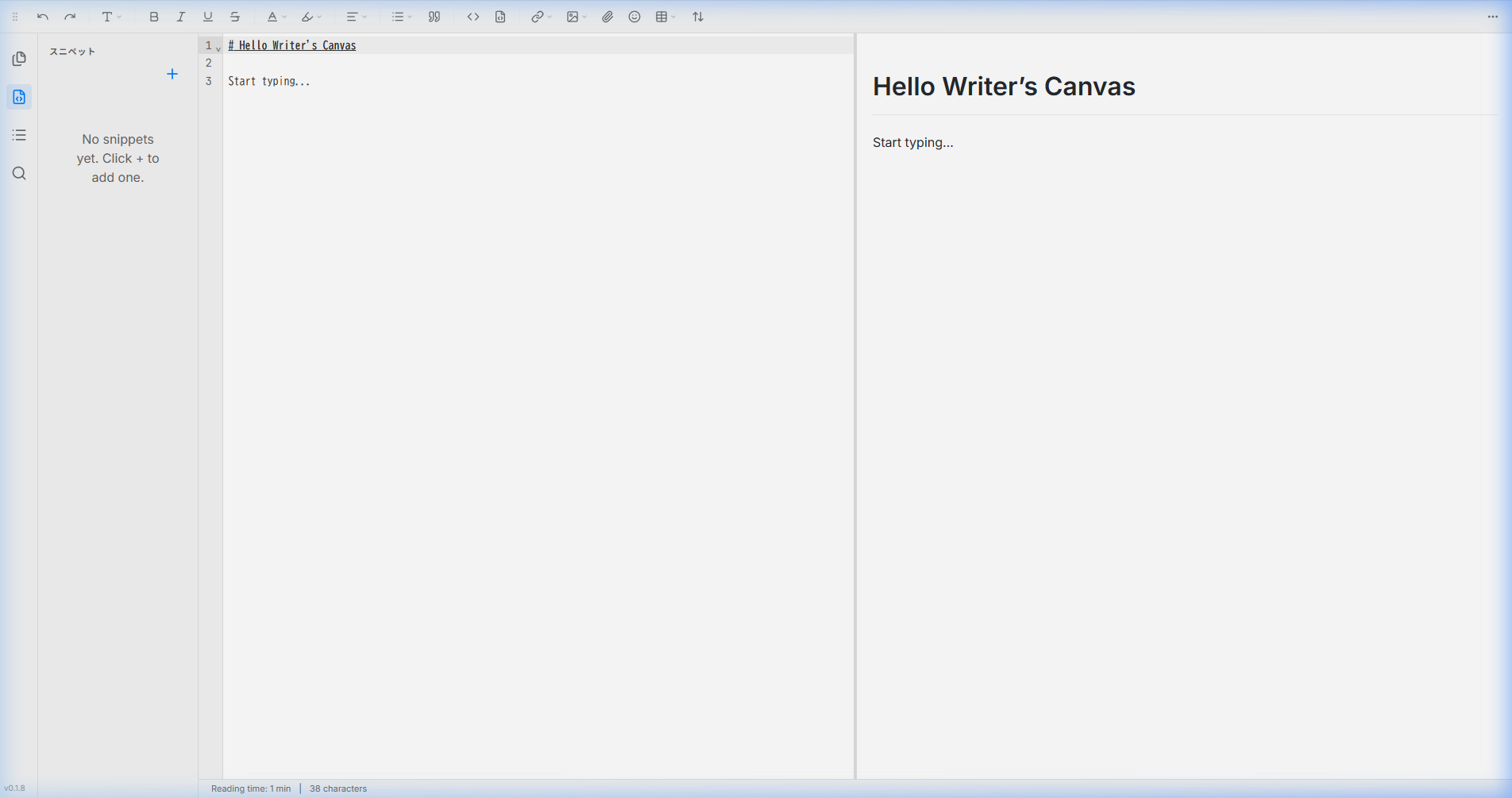The width and height of the screenshot is (1512, 798).
Task: Click the スニペット panel heading
Action: coord(72,52)
